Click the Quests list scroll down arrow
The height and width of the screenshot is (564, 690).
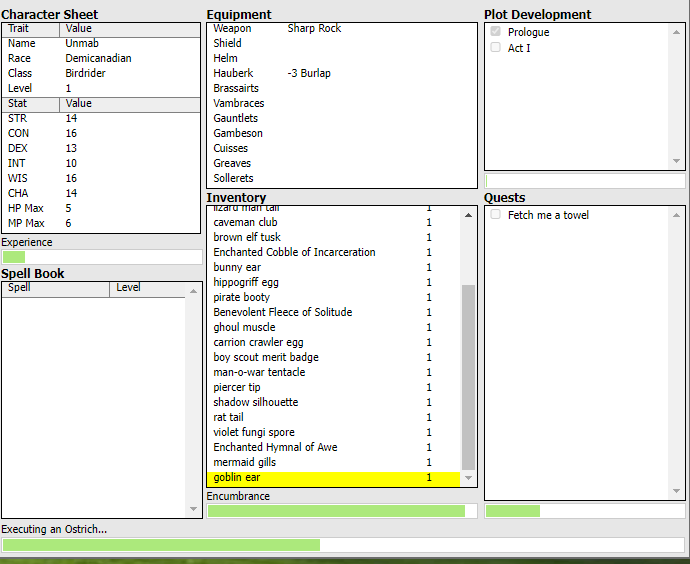click(x=677, y=492)
